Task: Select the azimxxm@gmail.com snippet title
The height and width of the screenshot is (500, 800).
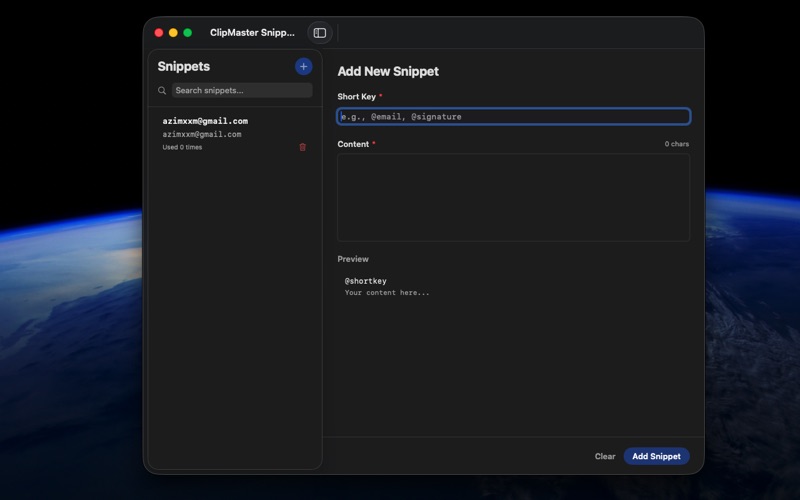Action: [x=205, y=121]
